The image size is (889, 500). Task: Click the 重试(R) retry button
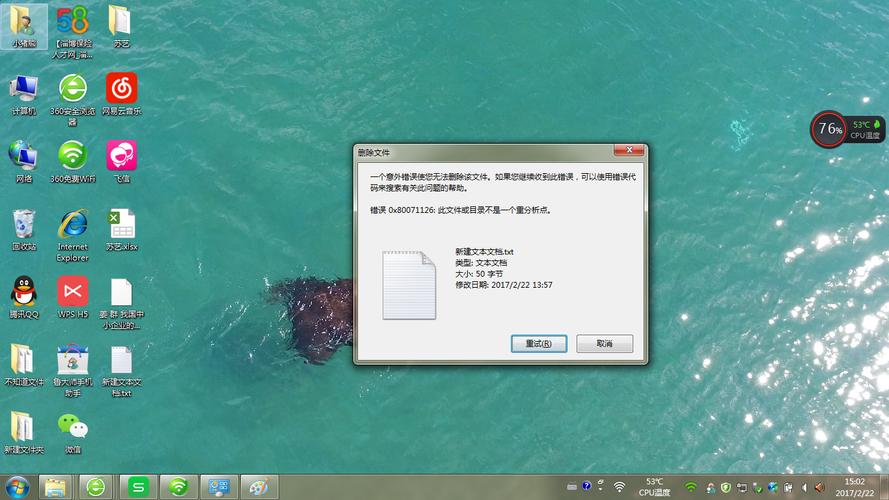pos(539,343)
